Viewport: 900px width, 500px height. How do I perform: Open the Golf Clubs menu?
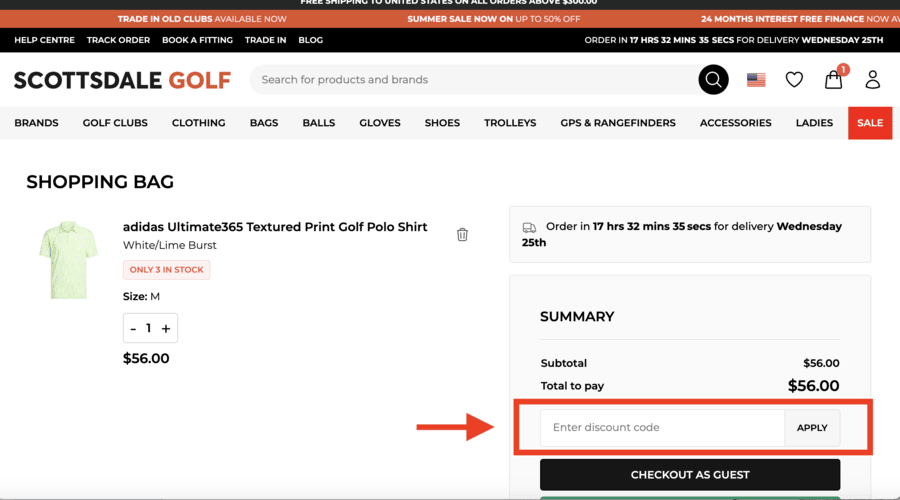[115, 123]
